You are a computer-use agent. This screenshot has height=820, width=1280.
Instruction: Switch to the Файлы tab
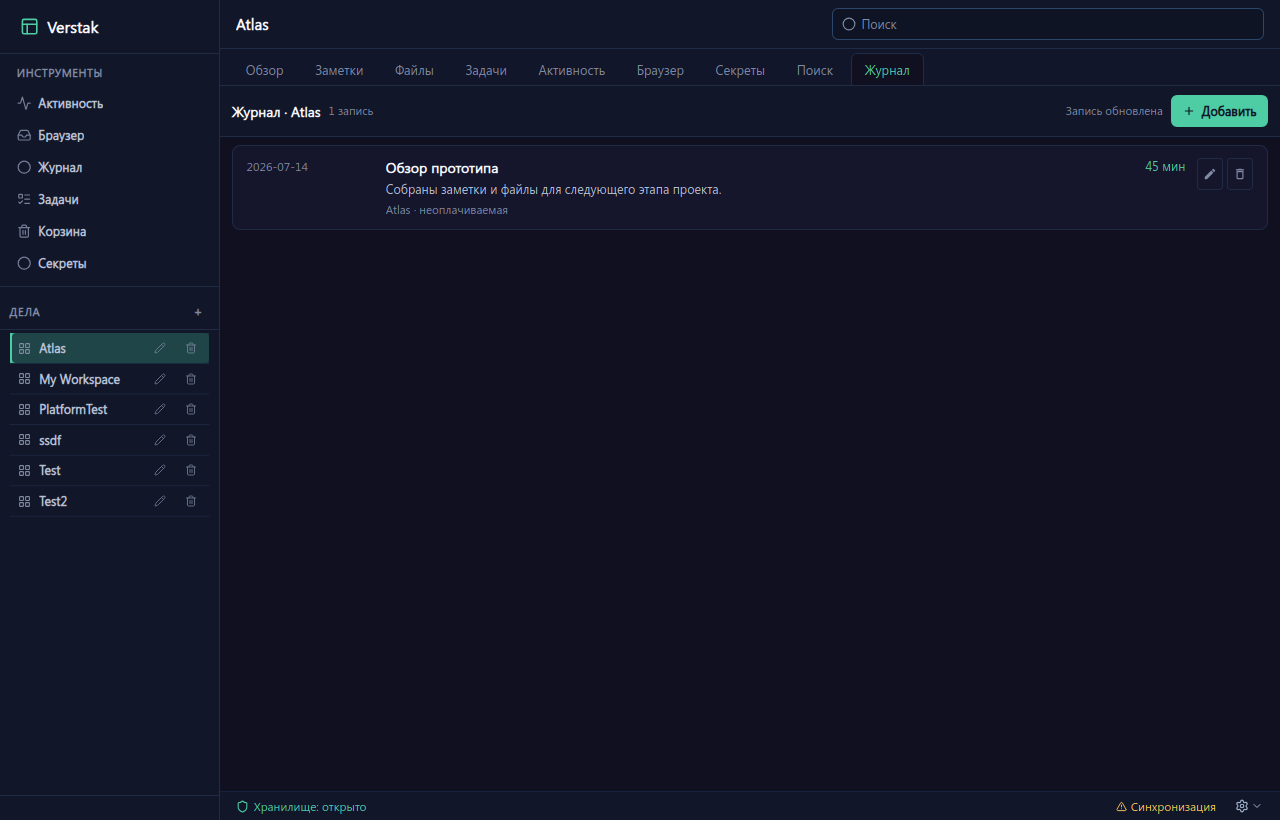[x=414, y=70]
